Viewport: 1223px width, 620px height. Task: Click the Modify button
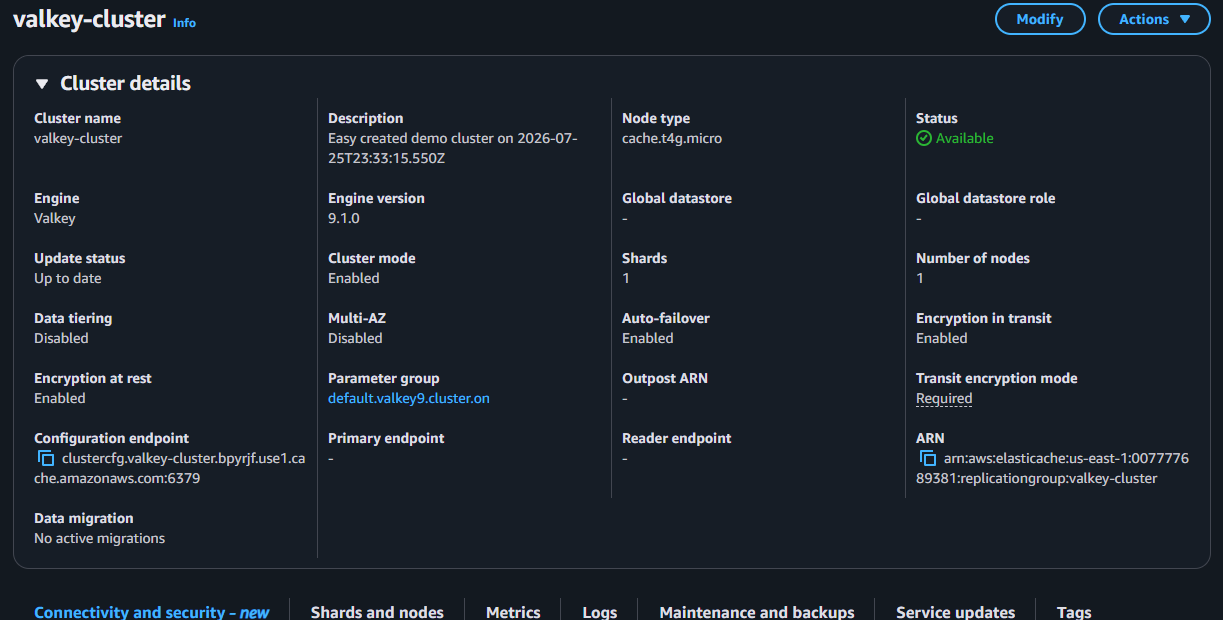pos(1040,19)
